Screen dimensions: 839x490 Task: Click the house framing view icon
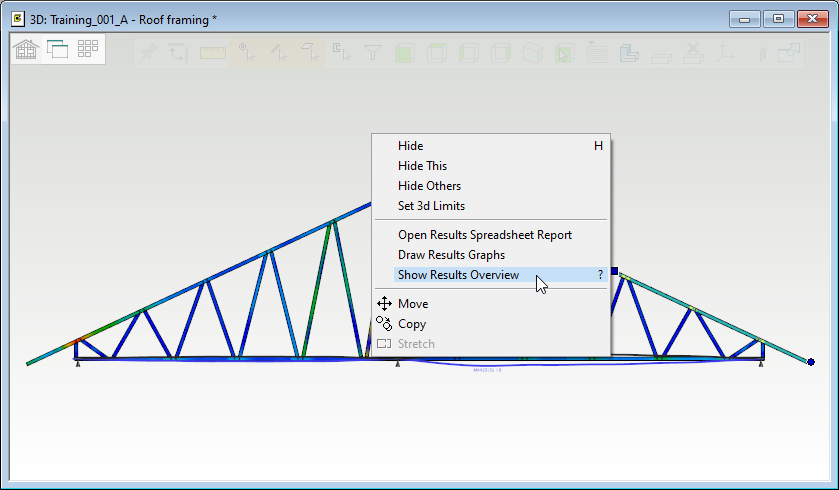[x=27, y=49]
